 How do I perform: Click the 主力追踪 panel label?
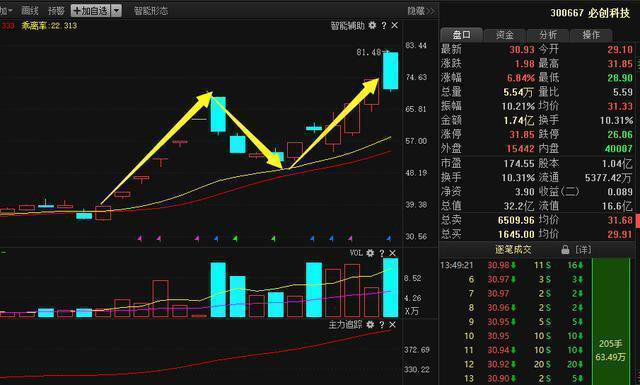tap(345, 325)
